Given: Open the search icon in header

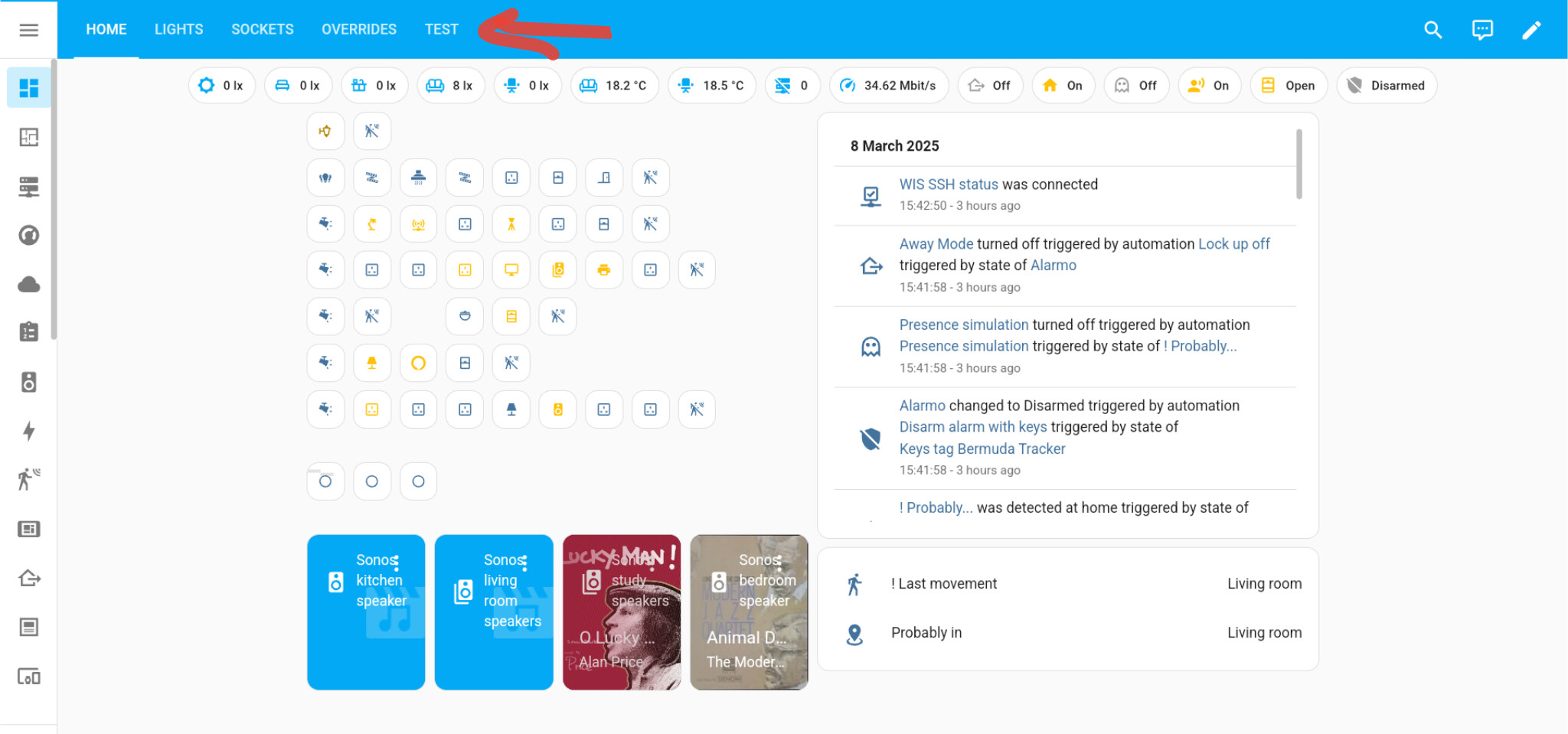Looking at the screenshot, I should pos(1433,30).
